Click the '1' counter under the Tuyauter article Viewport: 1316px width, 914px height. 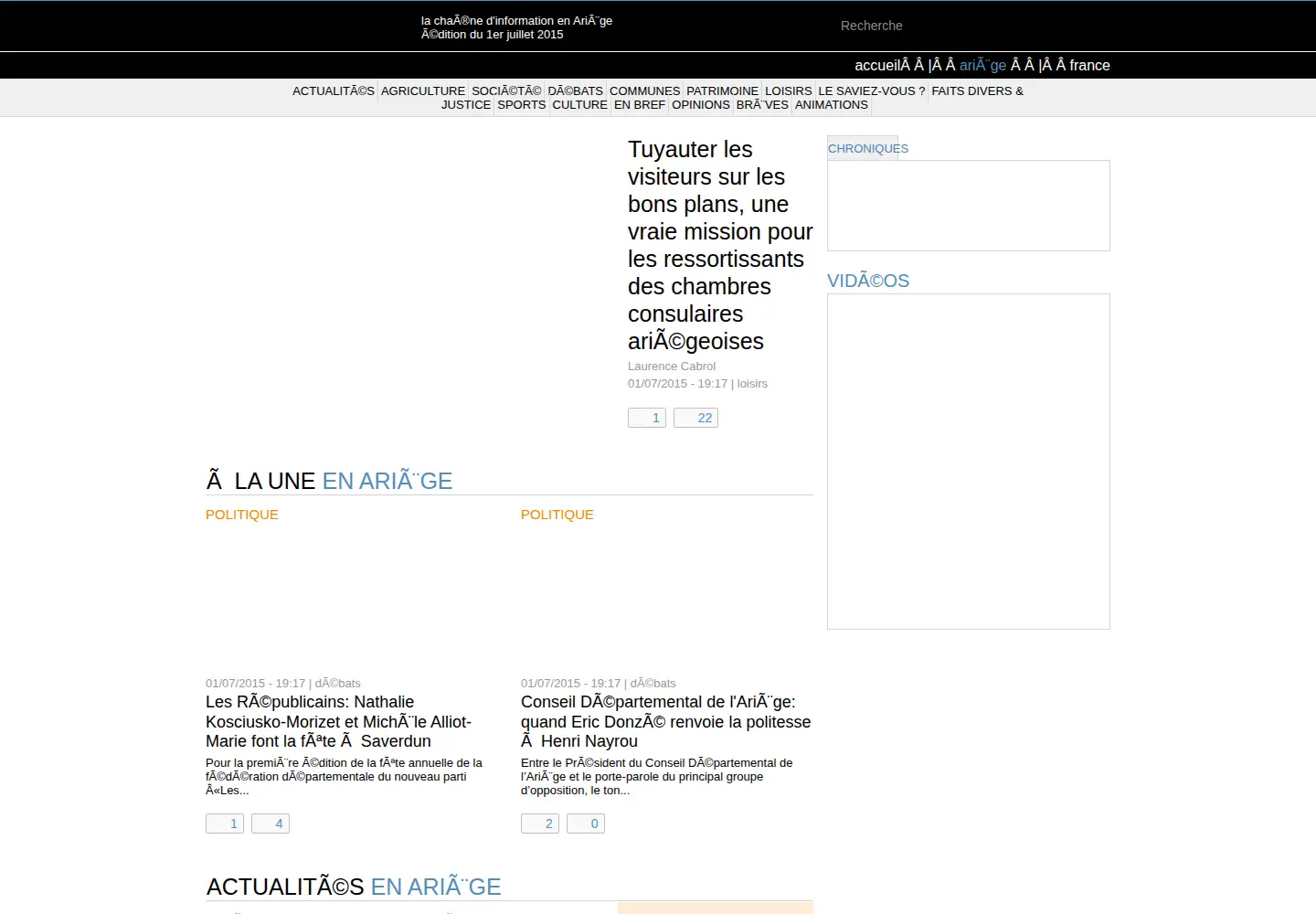[647, 418]
